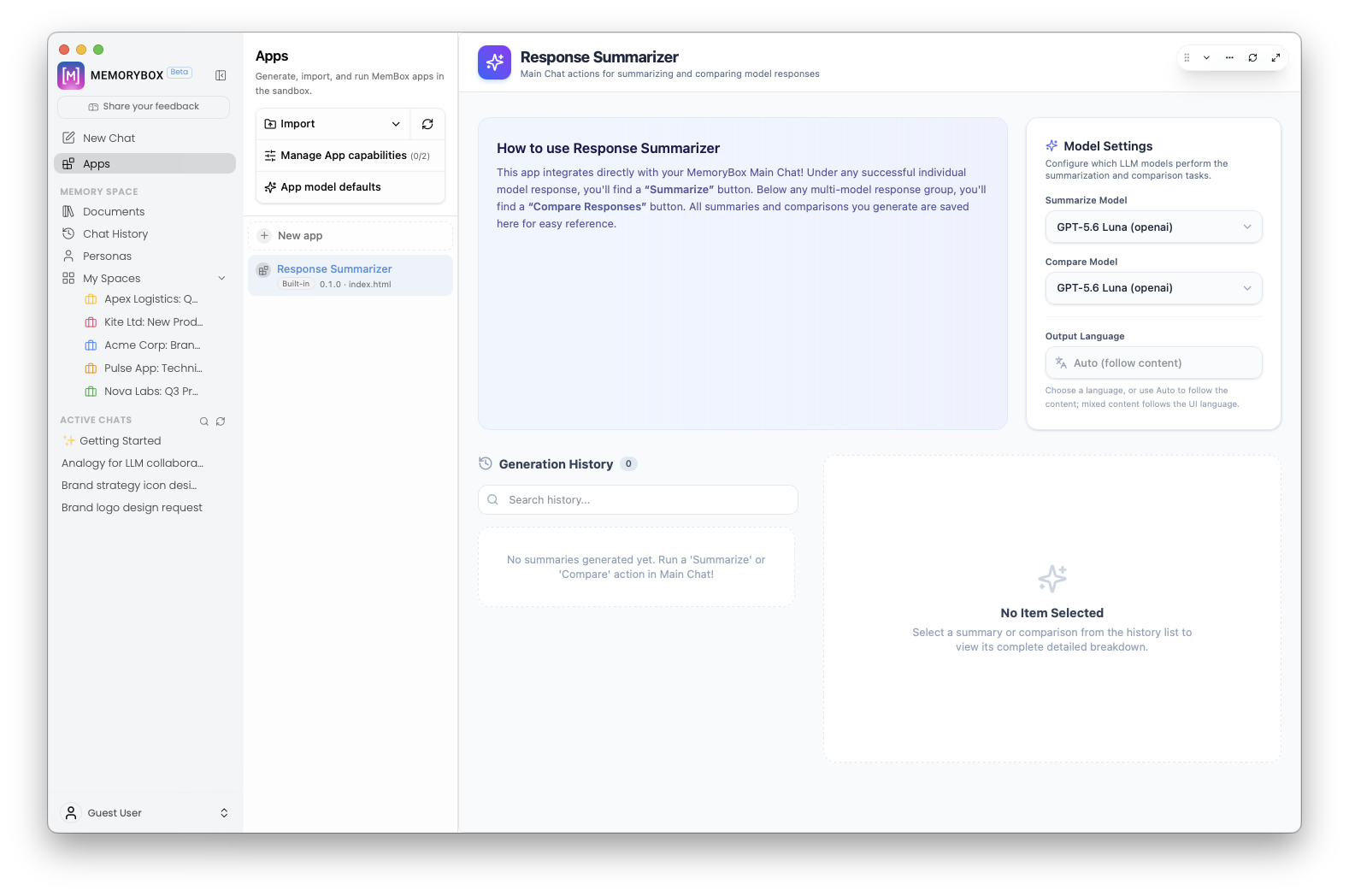
Task: Click the drag handle dots in top toolbar
Action: click(x=1187, y=57)
